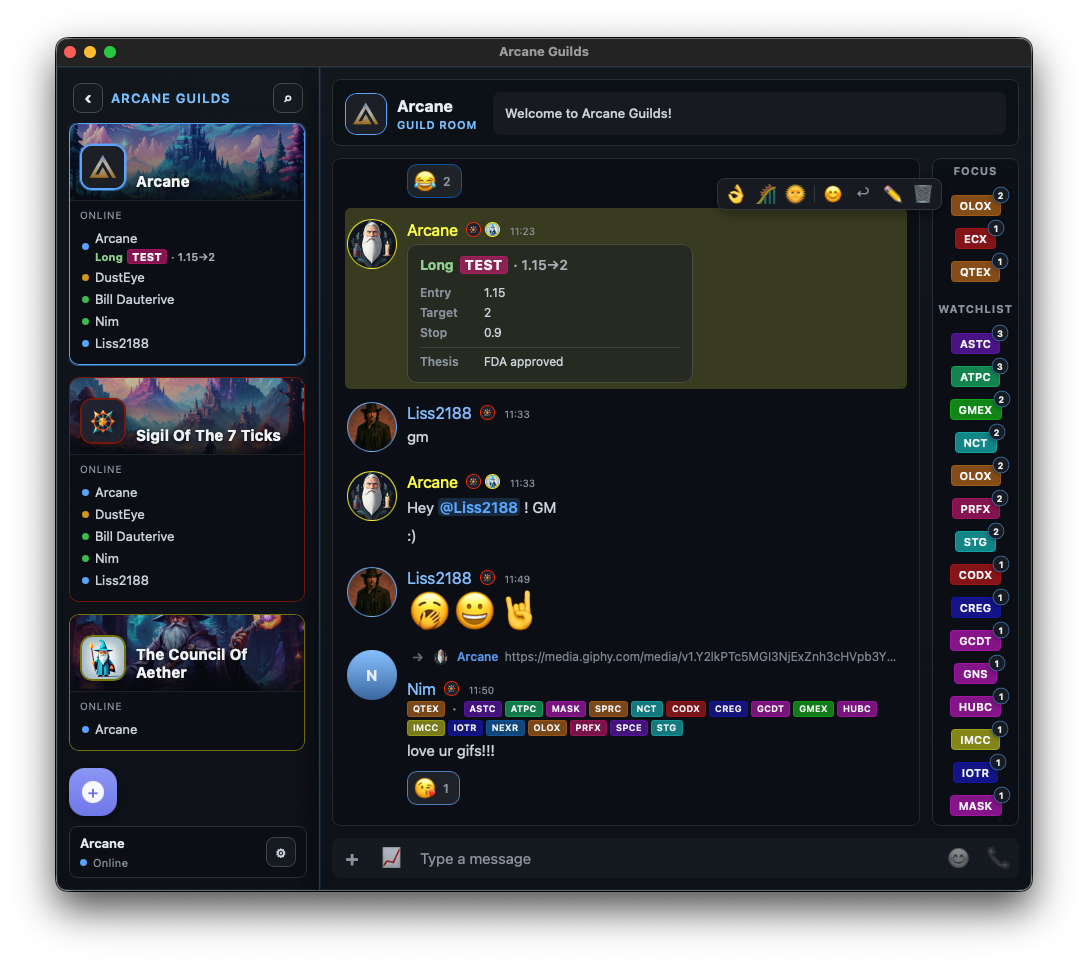The height and width of the screenshot is (965, 1088).
Task: Open Arcane guild card icon
Action: [103, 167]
